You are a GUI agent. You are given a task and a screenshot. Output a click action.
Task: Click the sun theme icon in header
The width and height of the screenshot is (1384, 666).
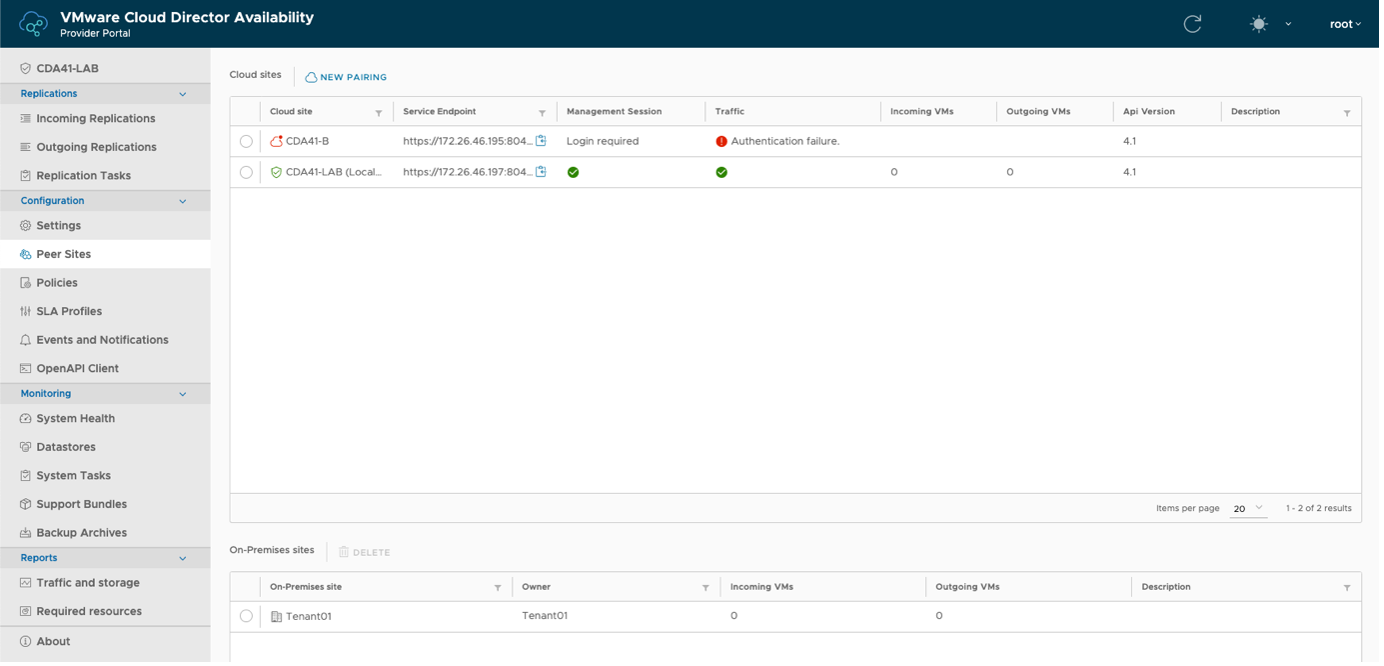[1259, 24]
